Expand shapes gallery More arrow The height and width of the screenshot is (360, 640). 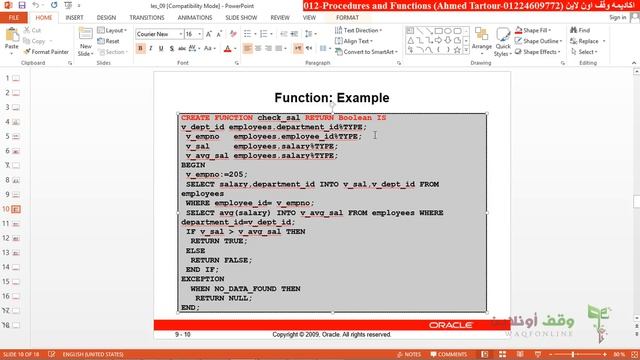[x=466, y=50]
